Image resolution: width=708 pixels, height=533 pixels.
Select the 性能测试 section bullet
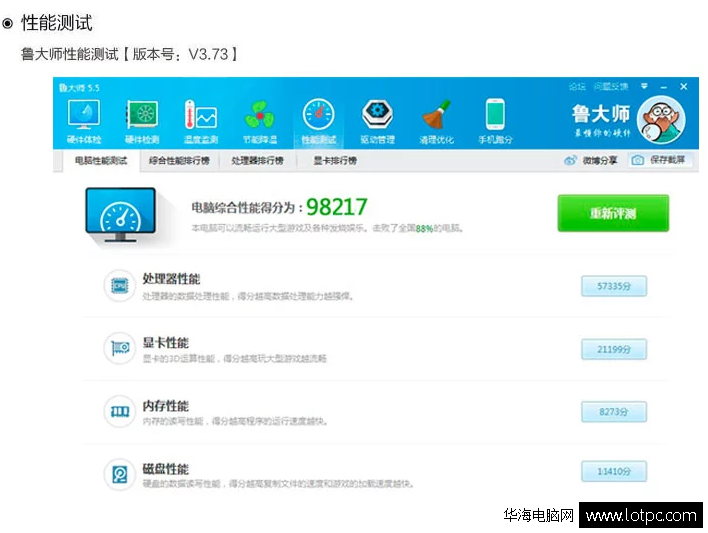[7, 23]
